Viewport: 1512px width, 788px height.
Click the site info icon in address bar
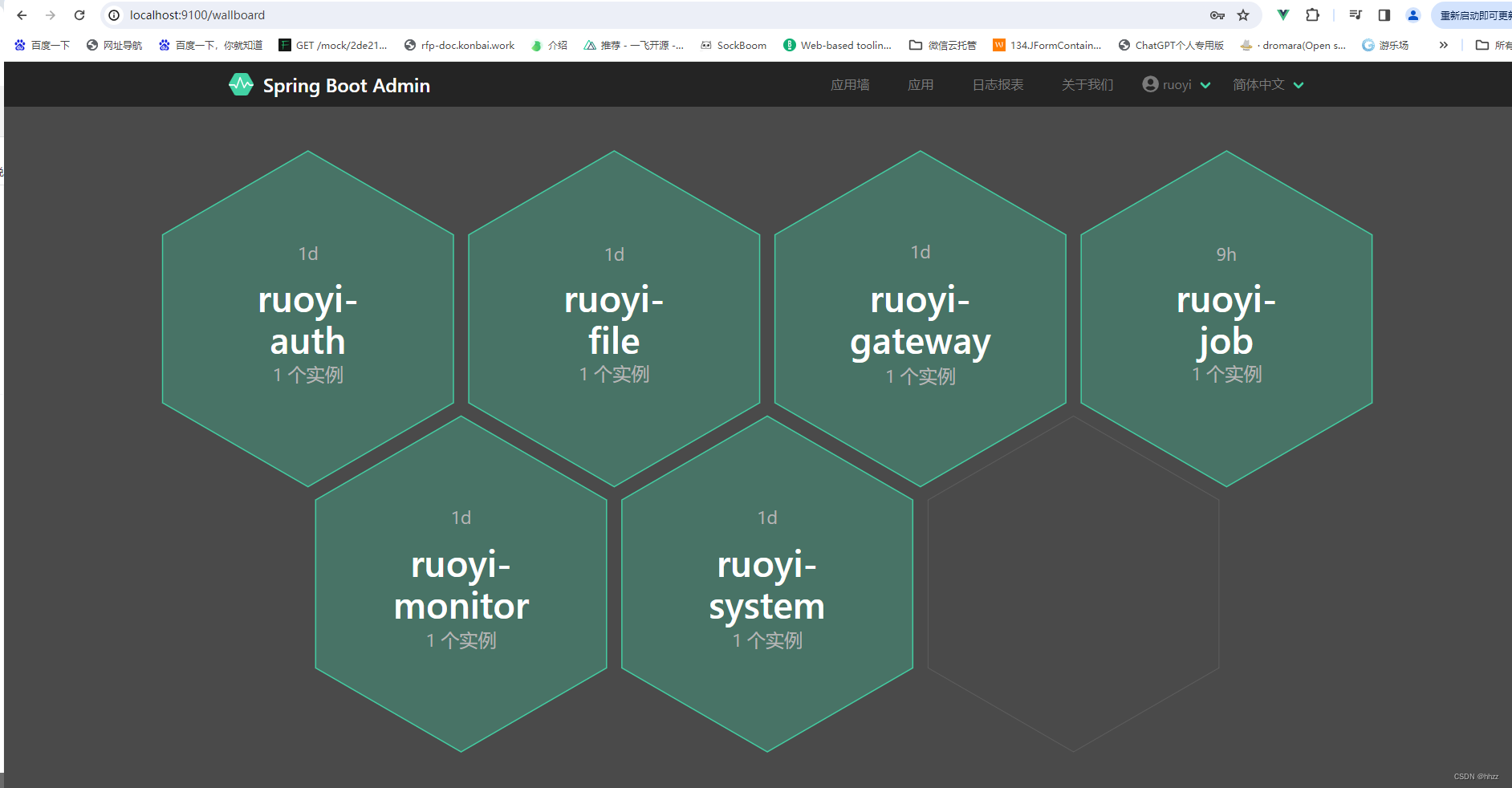114,15
